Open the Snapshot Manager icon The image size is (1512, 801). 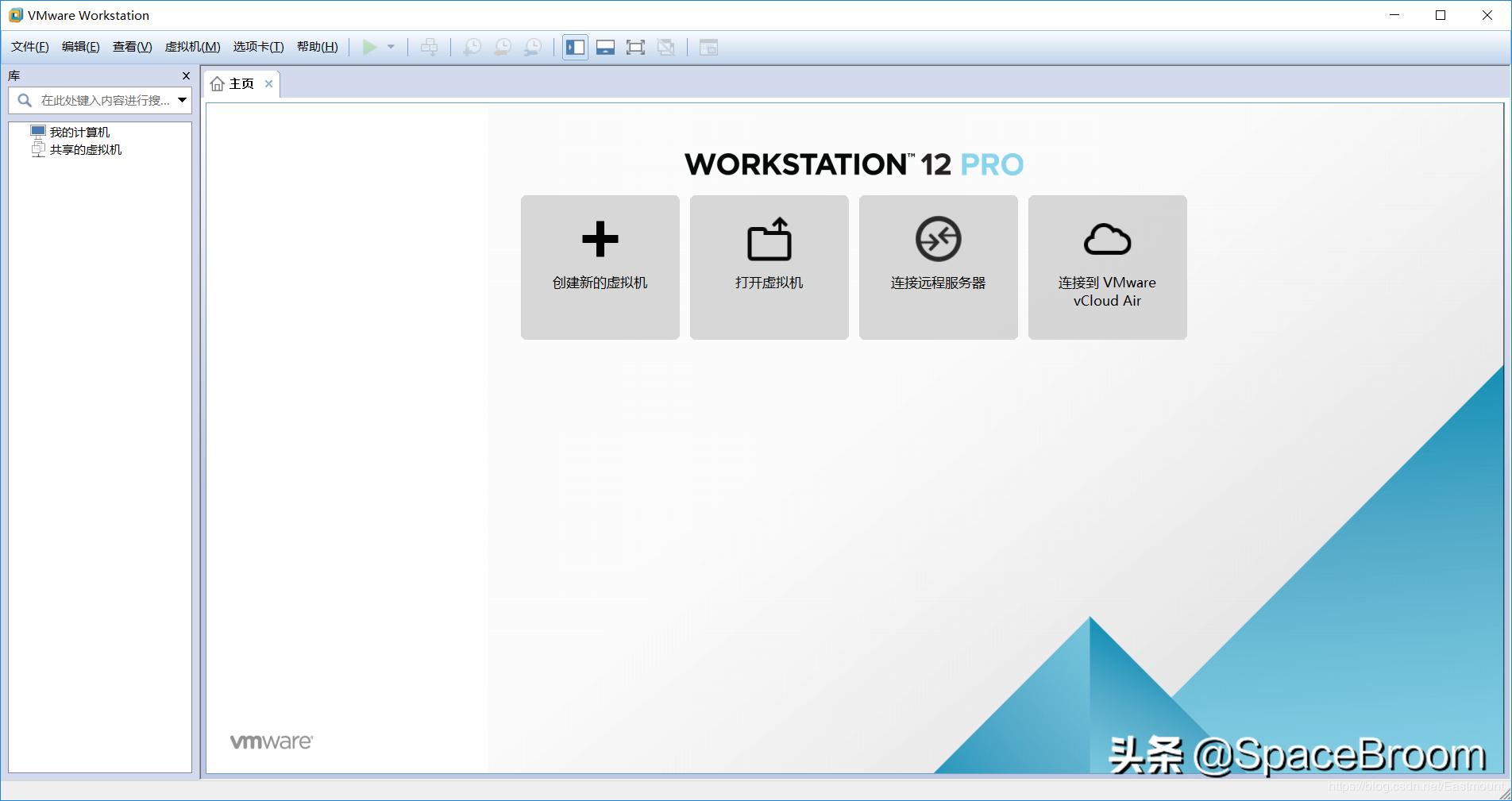point(532,47)
